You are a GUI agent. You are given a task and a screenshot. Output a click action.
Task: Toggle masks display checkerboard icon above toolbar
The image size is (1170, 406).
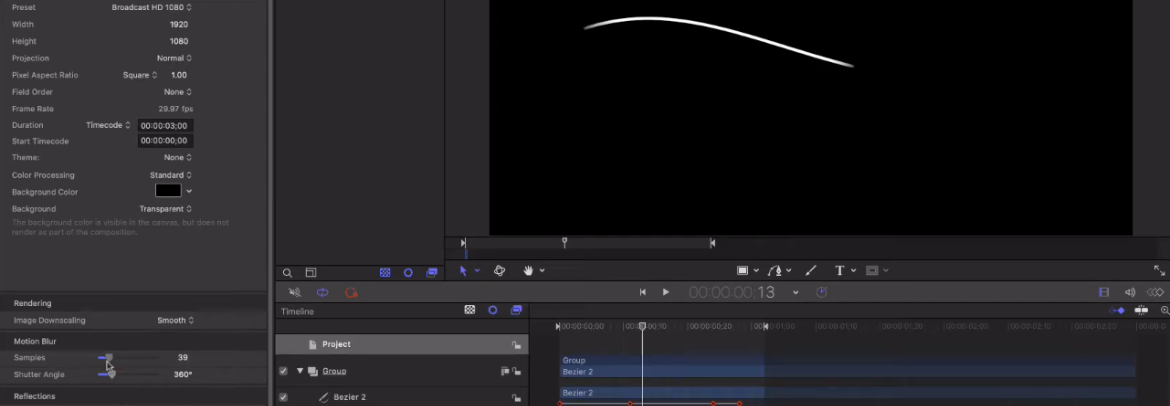pyautogui.click(x=385, y=273)
